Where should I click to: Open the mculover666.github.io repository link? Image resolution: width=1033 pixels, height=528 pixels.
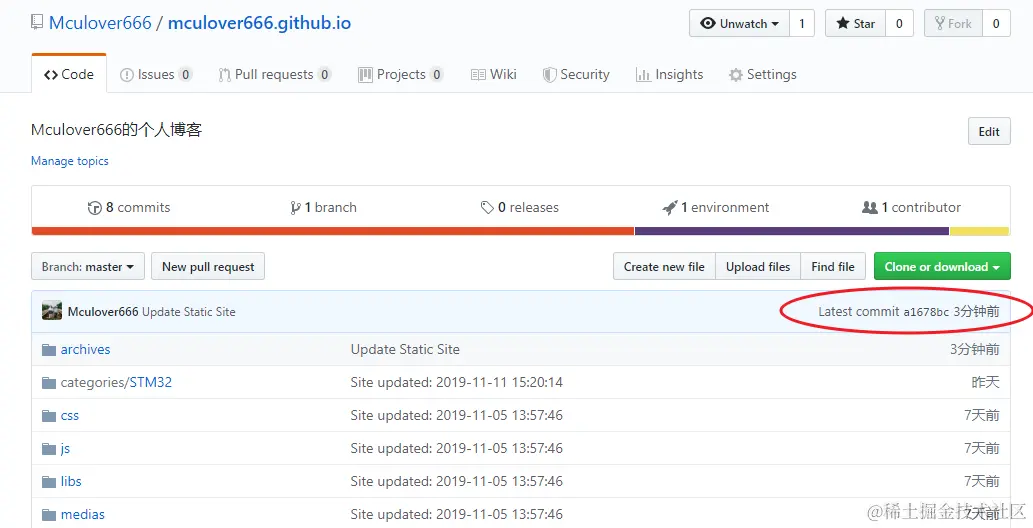(x=260, y=23)
